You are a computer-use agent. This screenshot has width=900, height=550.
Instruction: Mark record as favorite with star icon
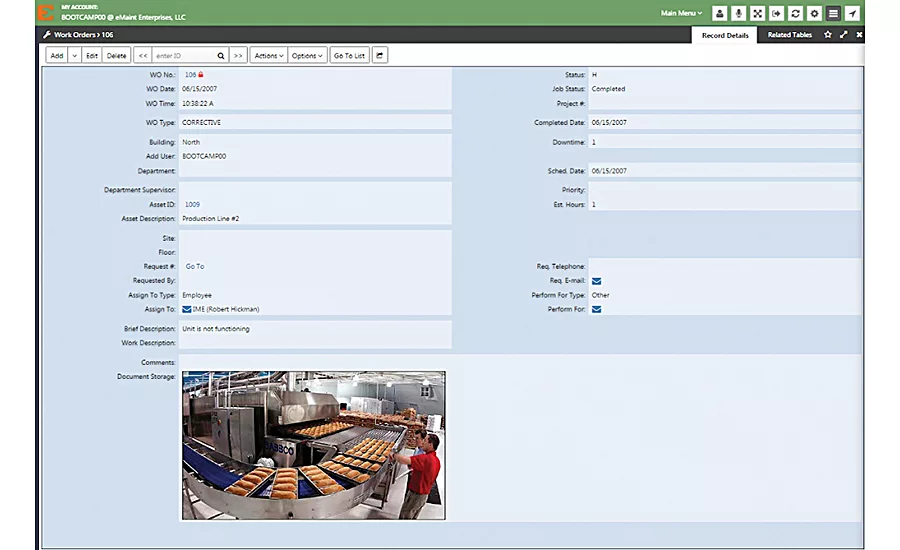(828, 34)
